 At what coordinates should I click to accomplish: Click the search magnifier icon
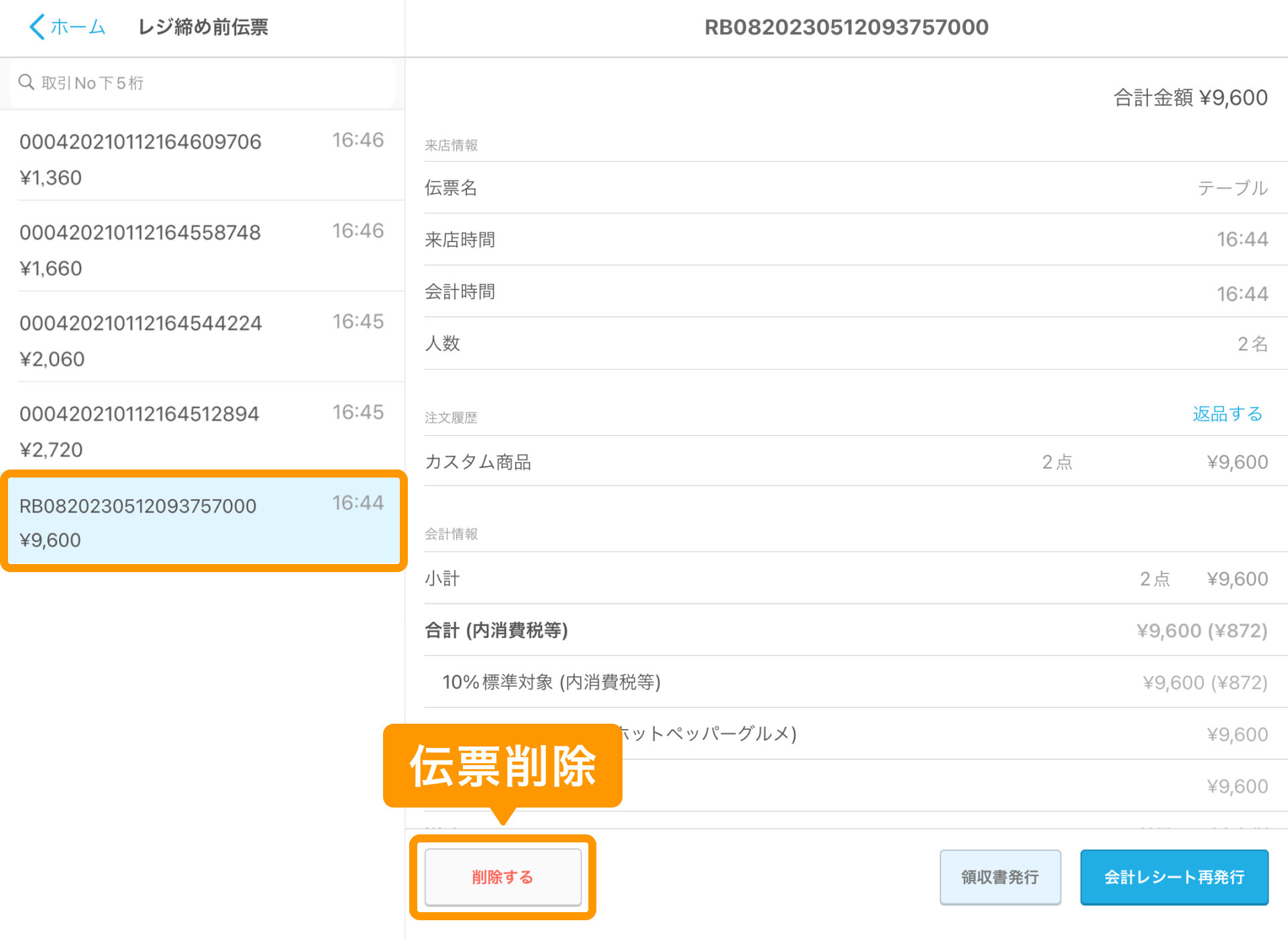26,82
